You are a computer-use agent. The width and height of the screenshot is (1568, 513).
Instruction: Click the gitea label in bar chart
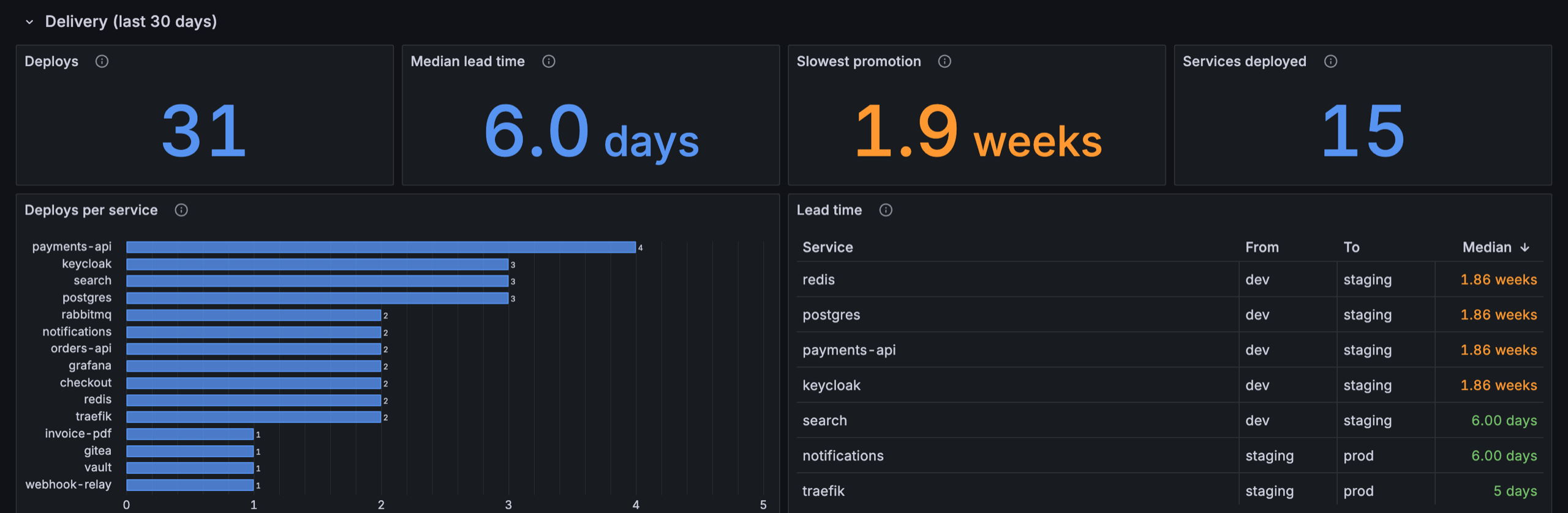point(97,451)
